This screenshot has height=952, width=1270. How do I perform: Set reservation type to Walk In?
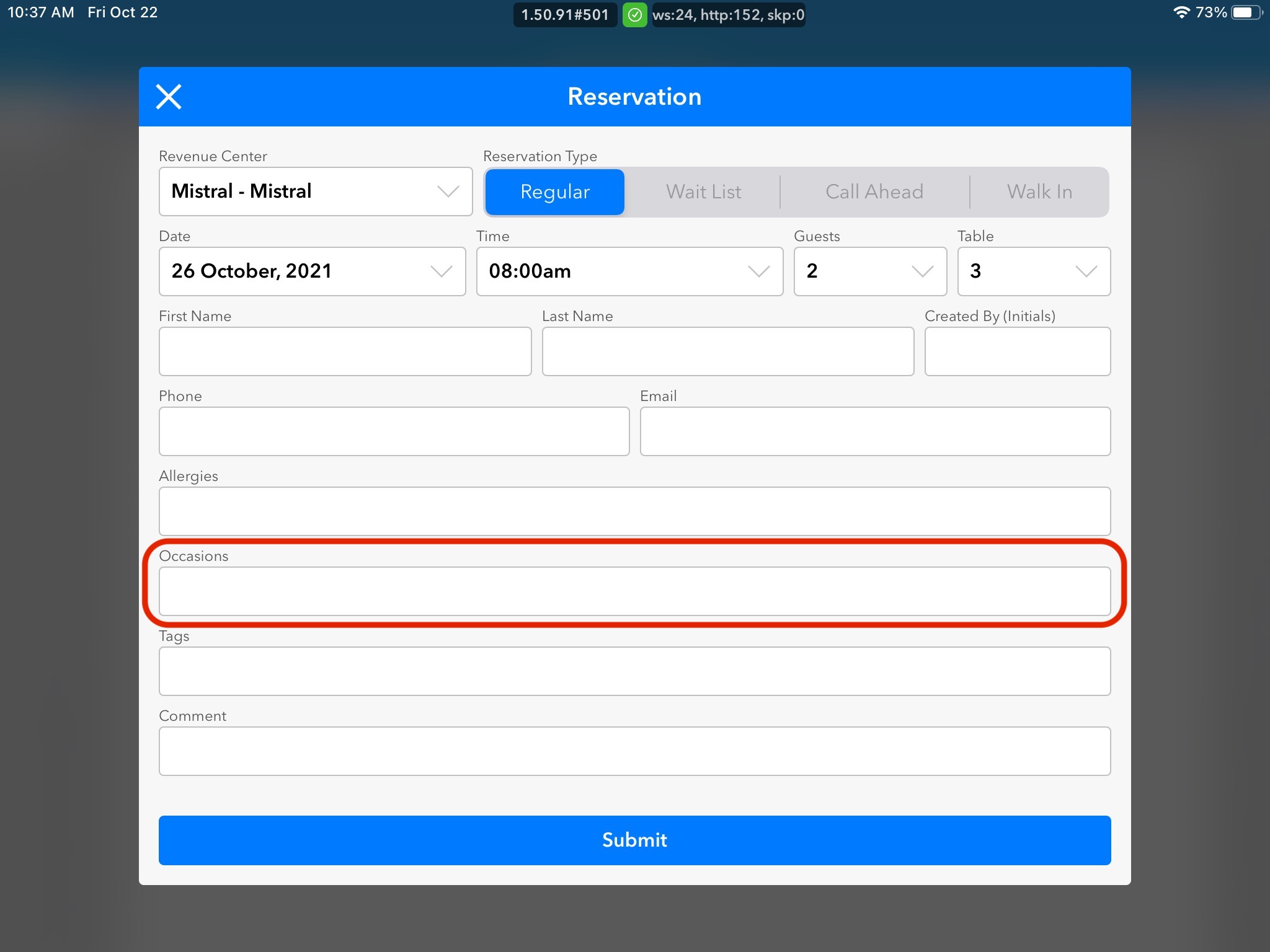[x=1039, y=192]
